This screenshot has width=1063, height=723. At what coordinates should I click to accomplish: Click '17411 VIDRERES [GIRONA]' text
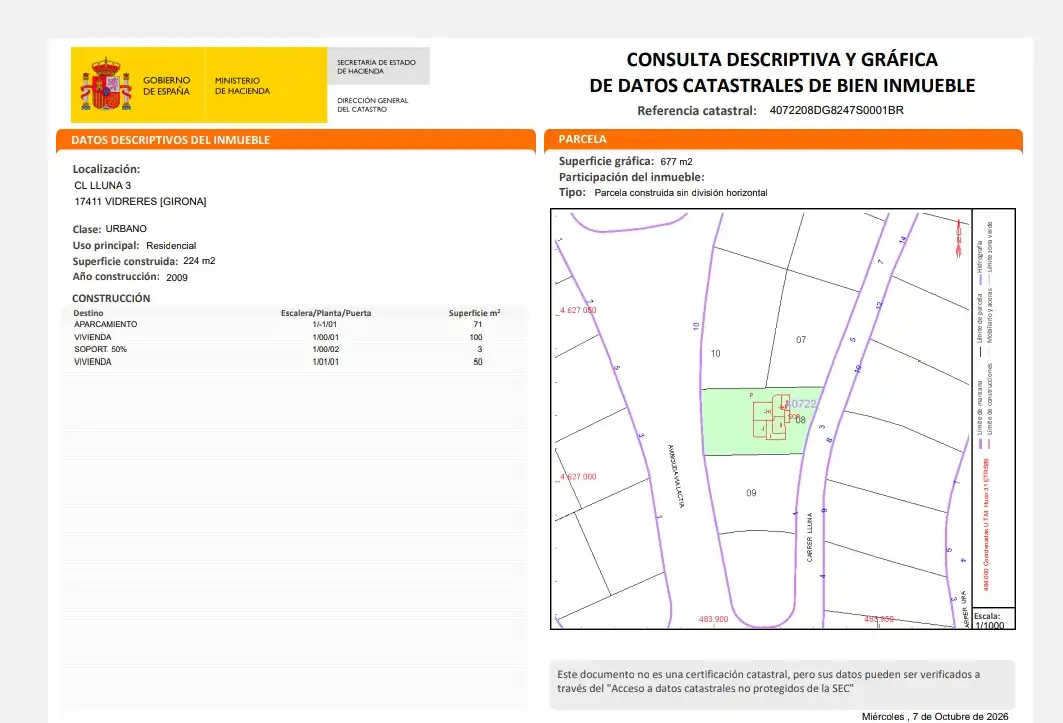point(140,201)
